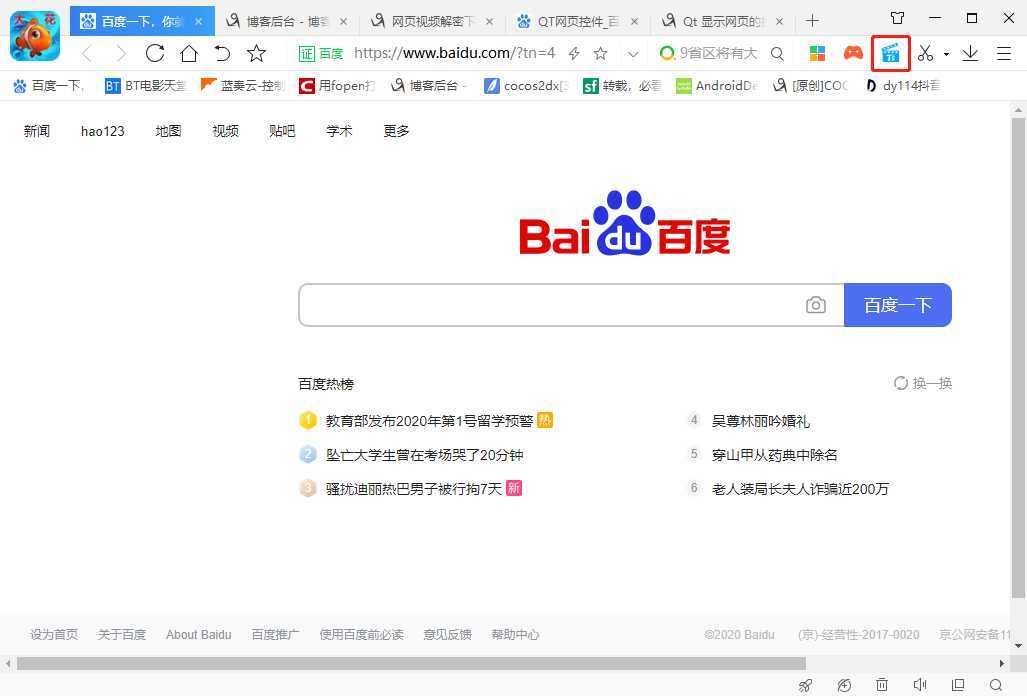Screen dimensions: 1027x696
Task: Open hot item 老人装局长夫人诈骗近200万
Action: point(800,489)
